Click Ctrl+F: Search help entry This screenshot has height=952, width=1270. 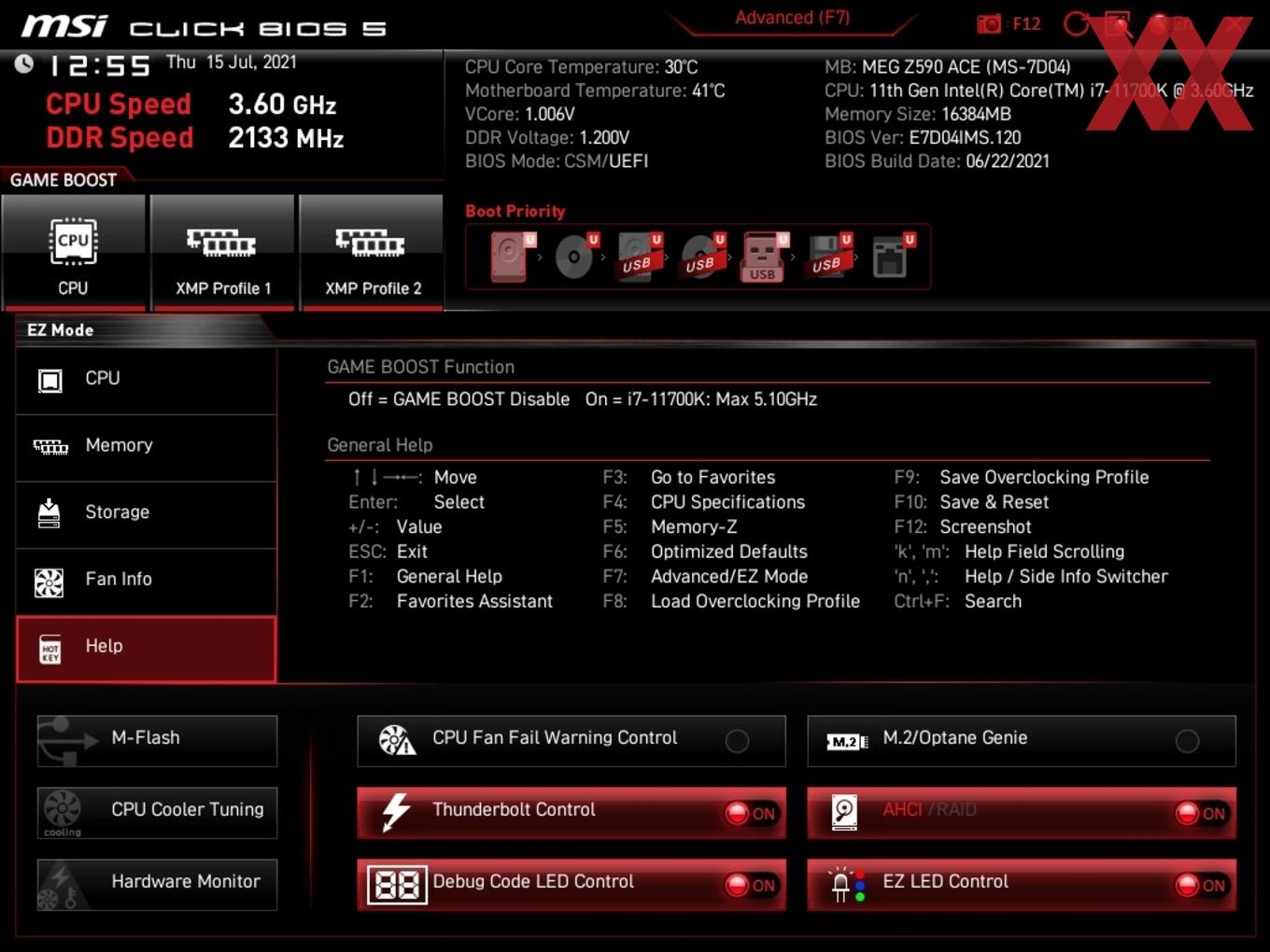point(958,602)
